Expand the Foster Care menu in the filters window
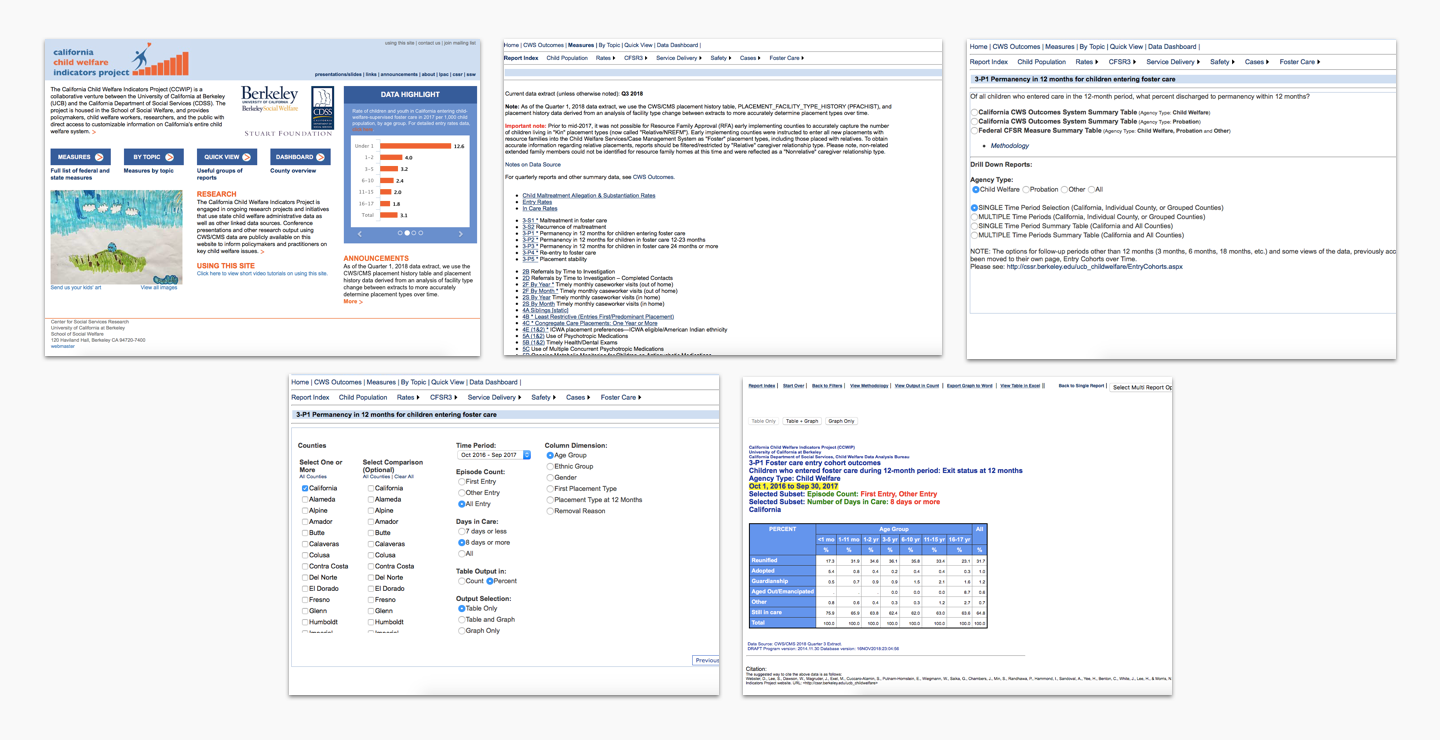This screenshot has height=740, width=1440. point(621,397)
